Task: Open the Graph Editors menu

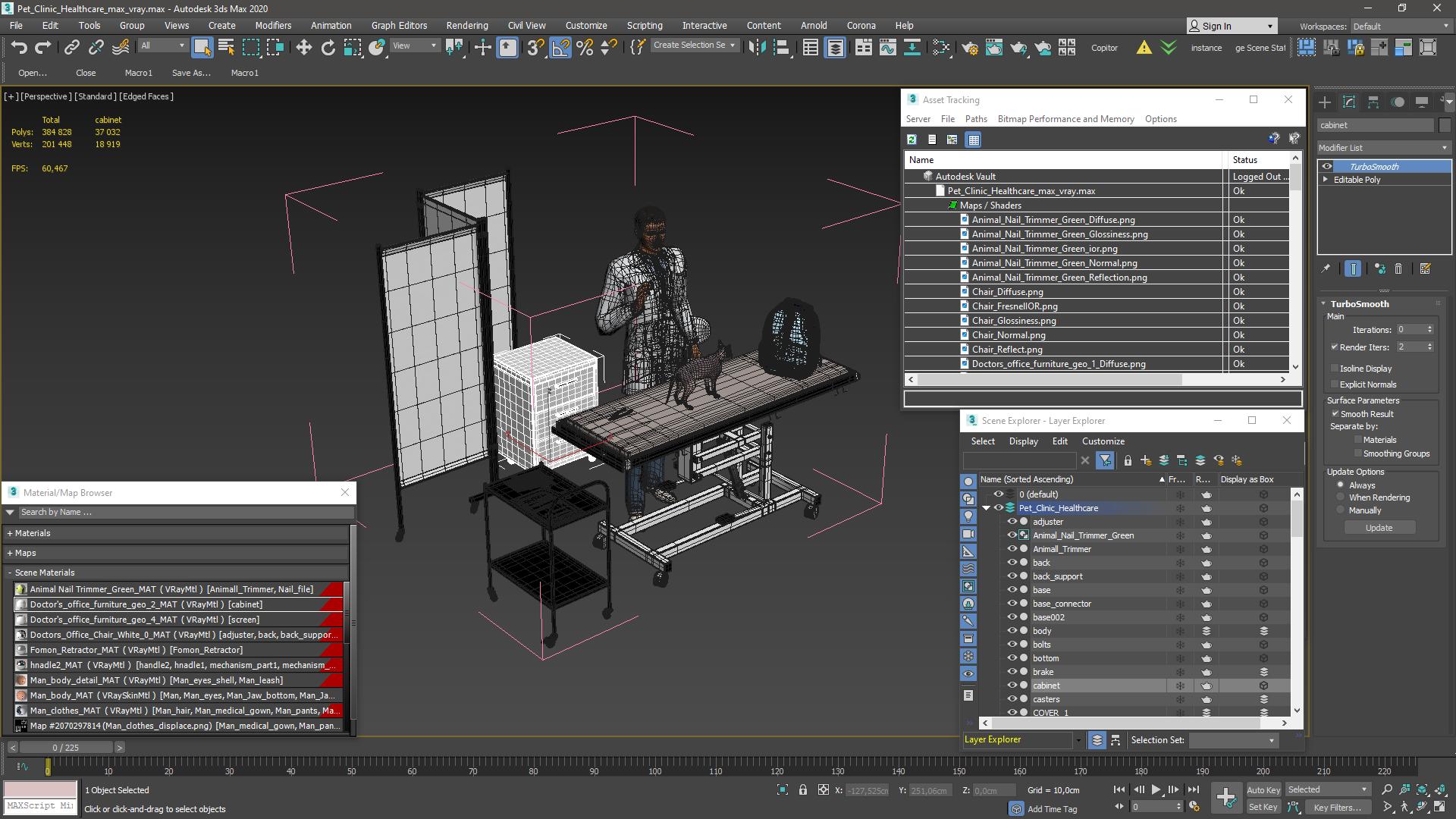Action: point(399,25)
